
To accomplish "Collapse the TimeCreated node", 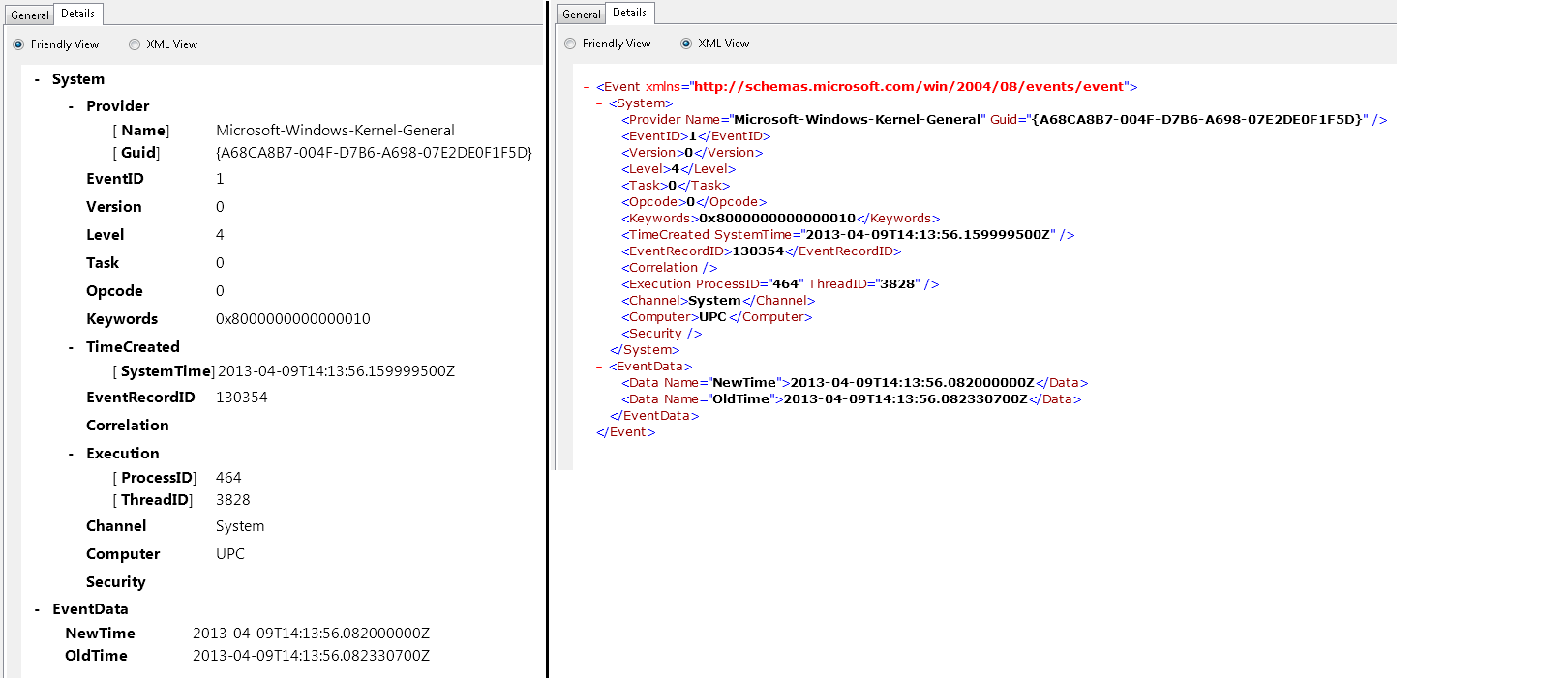I will pyautogui.click(x=71, y=347).
